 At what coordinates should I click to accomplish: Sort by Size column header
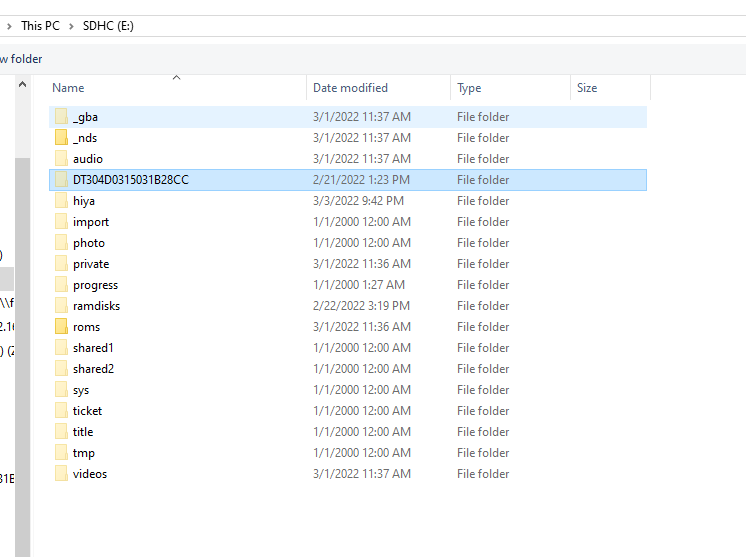(610, 88)
